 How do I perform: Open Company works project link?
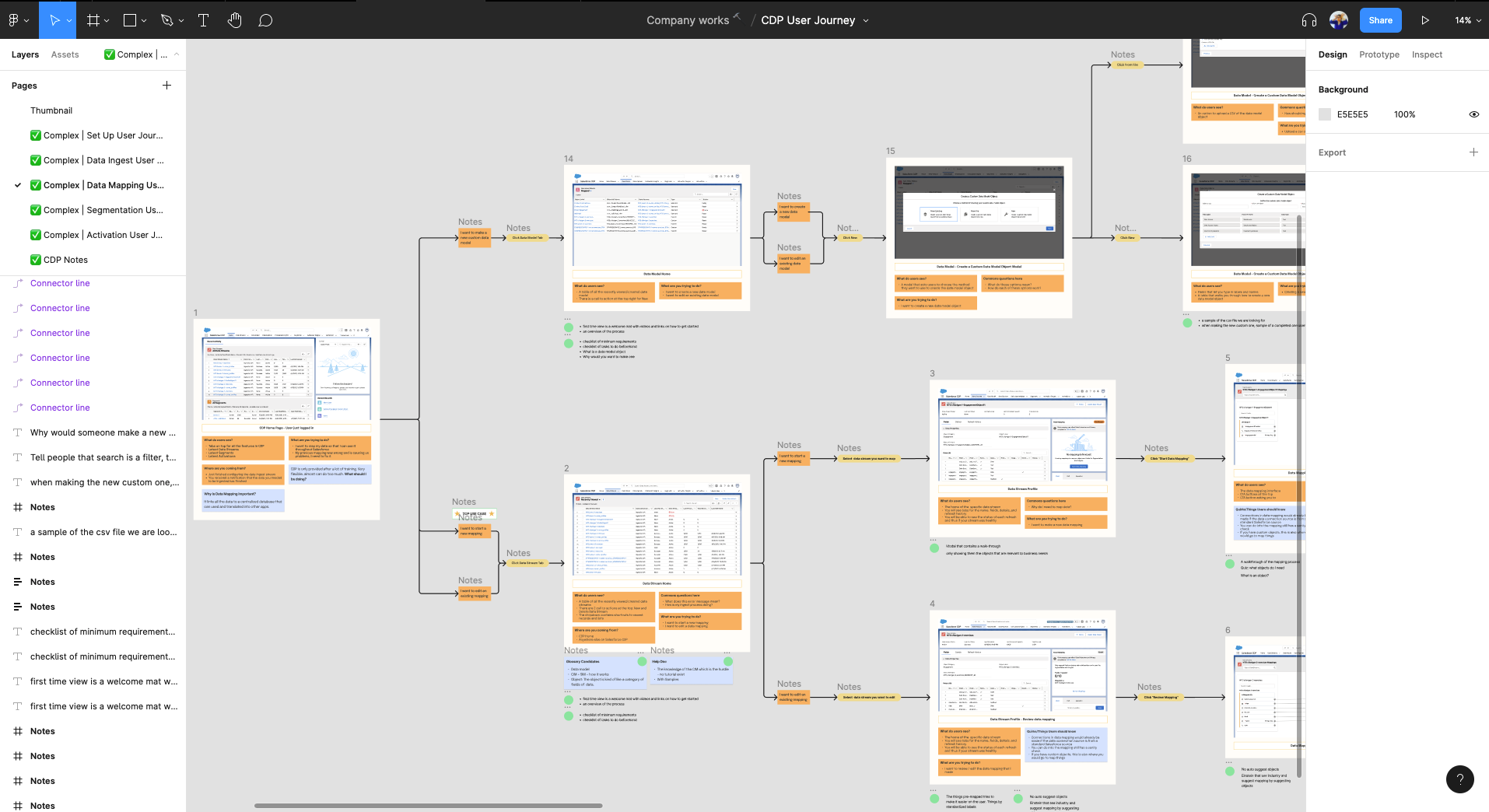688,20
